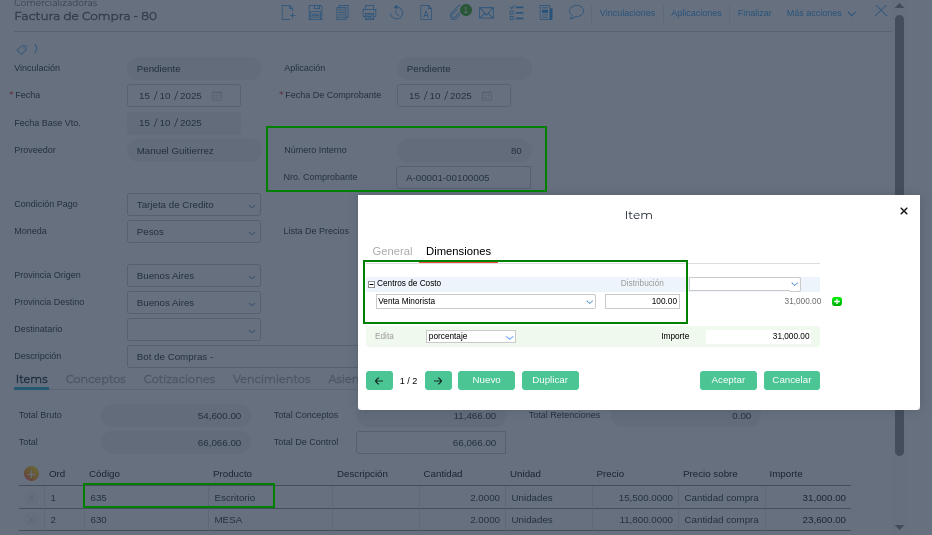This screenshot has width=932, height=535.
Task: Click the save diskette icon in toolbar
Action: 315,13
